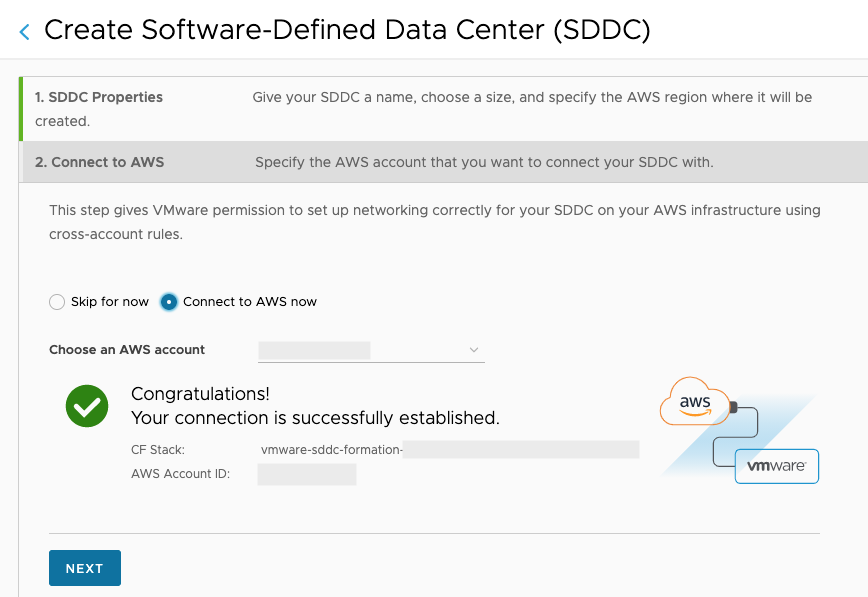Image resolution: width=868 pixels, height=597 pixels.
Task: Open the Choose an AWS account dropdown
Action: pos(370,350)
